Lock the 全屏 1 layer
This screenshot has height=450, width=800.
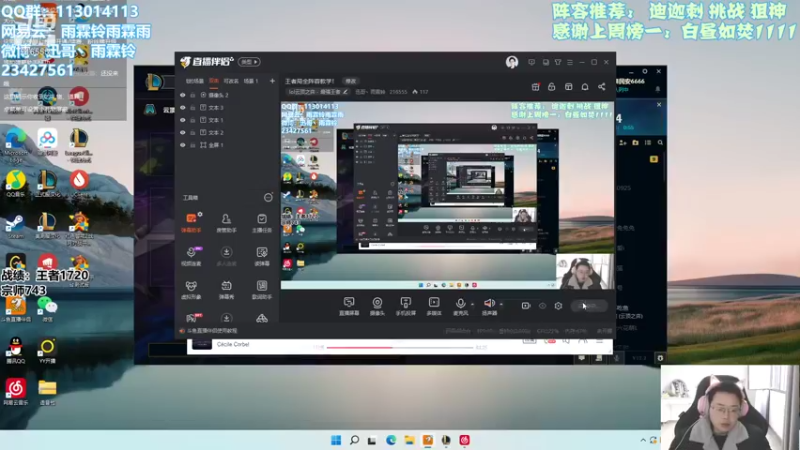[192, 145]
